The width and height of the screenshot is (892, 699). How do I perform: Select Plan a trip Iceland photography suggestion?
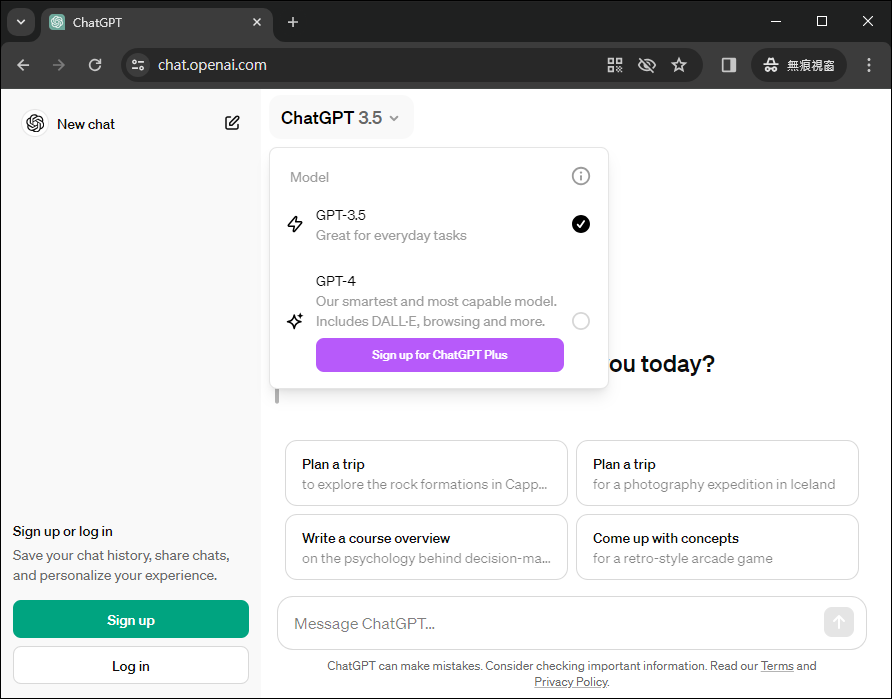tap(717, 473)
